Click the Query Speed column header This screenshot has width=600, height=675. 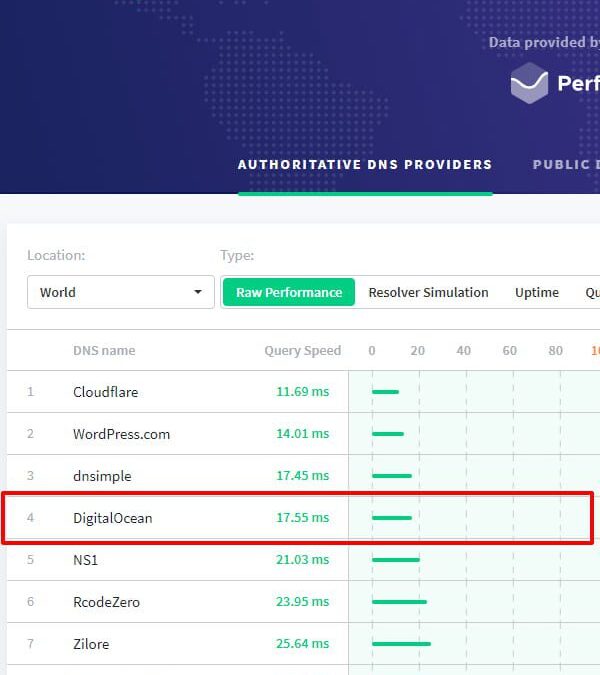pos(303,350)
